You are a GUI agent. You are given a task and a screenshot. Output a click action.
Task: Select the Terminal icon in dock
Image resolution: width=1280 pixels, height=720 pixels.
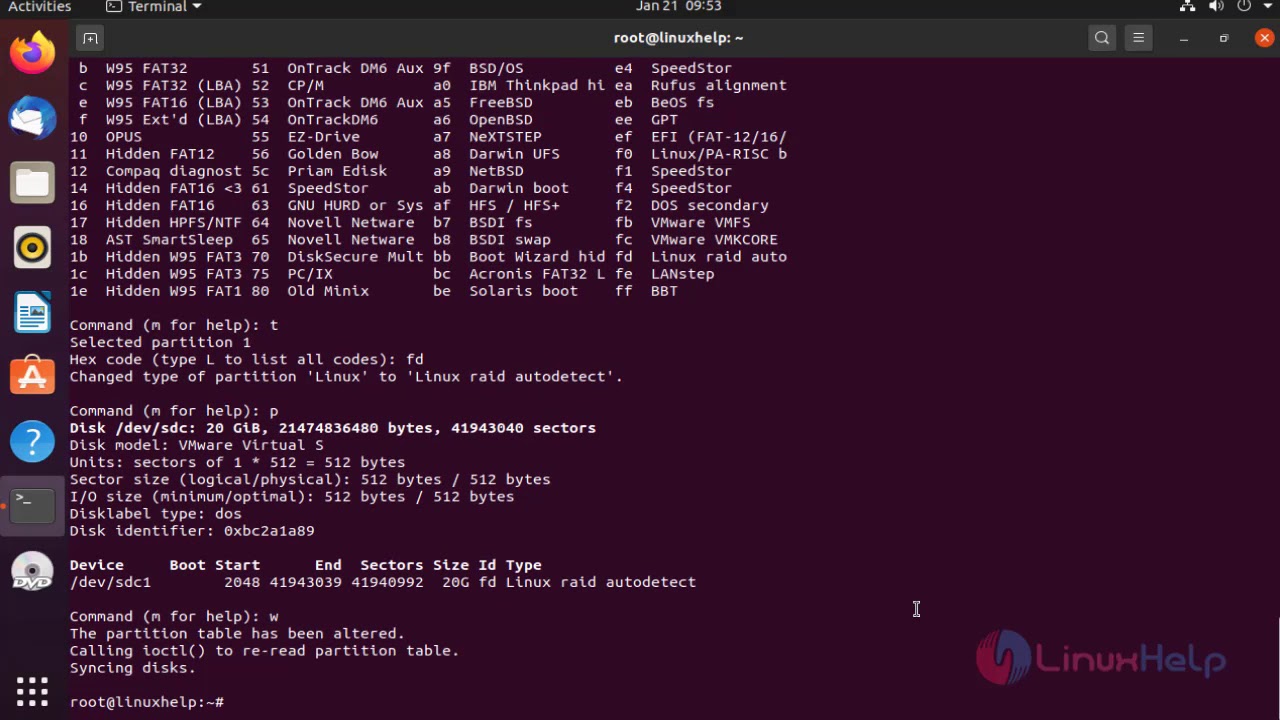pyautogui.click(x=32, y=506)
